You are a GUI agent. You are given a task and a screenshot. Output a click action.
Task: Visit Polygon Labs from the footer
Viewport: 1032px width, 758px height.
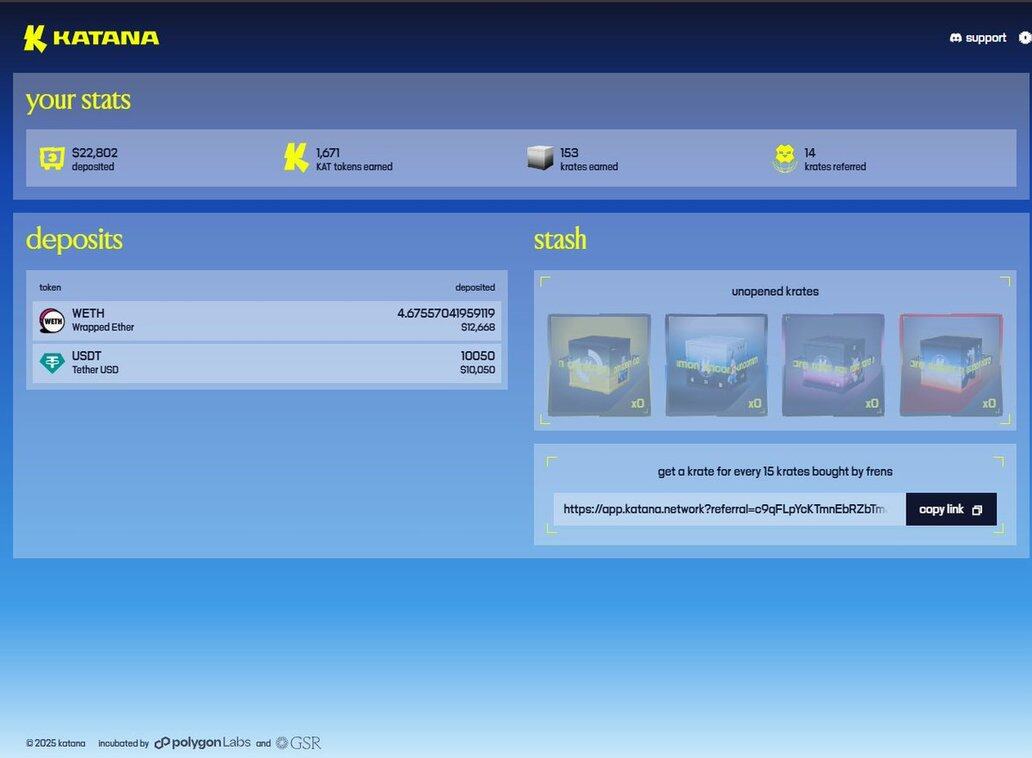tap(202, 743)
